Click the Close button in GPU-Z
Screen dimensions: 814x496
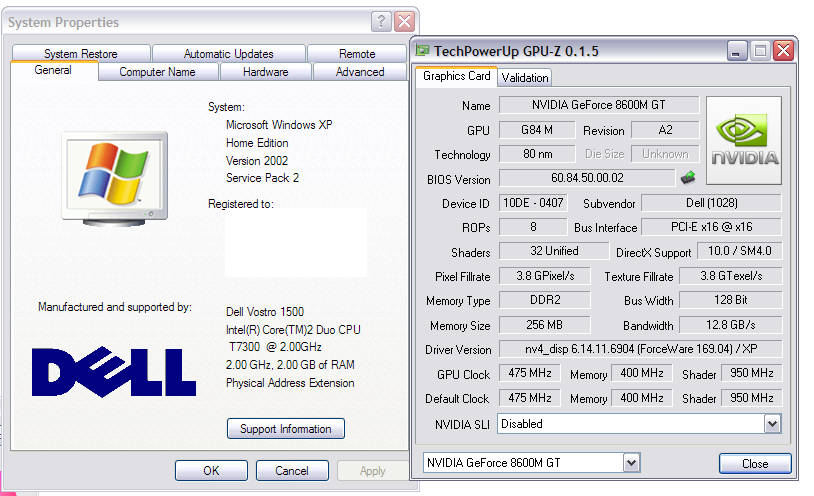point(755,463)
